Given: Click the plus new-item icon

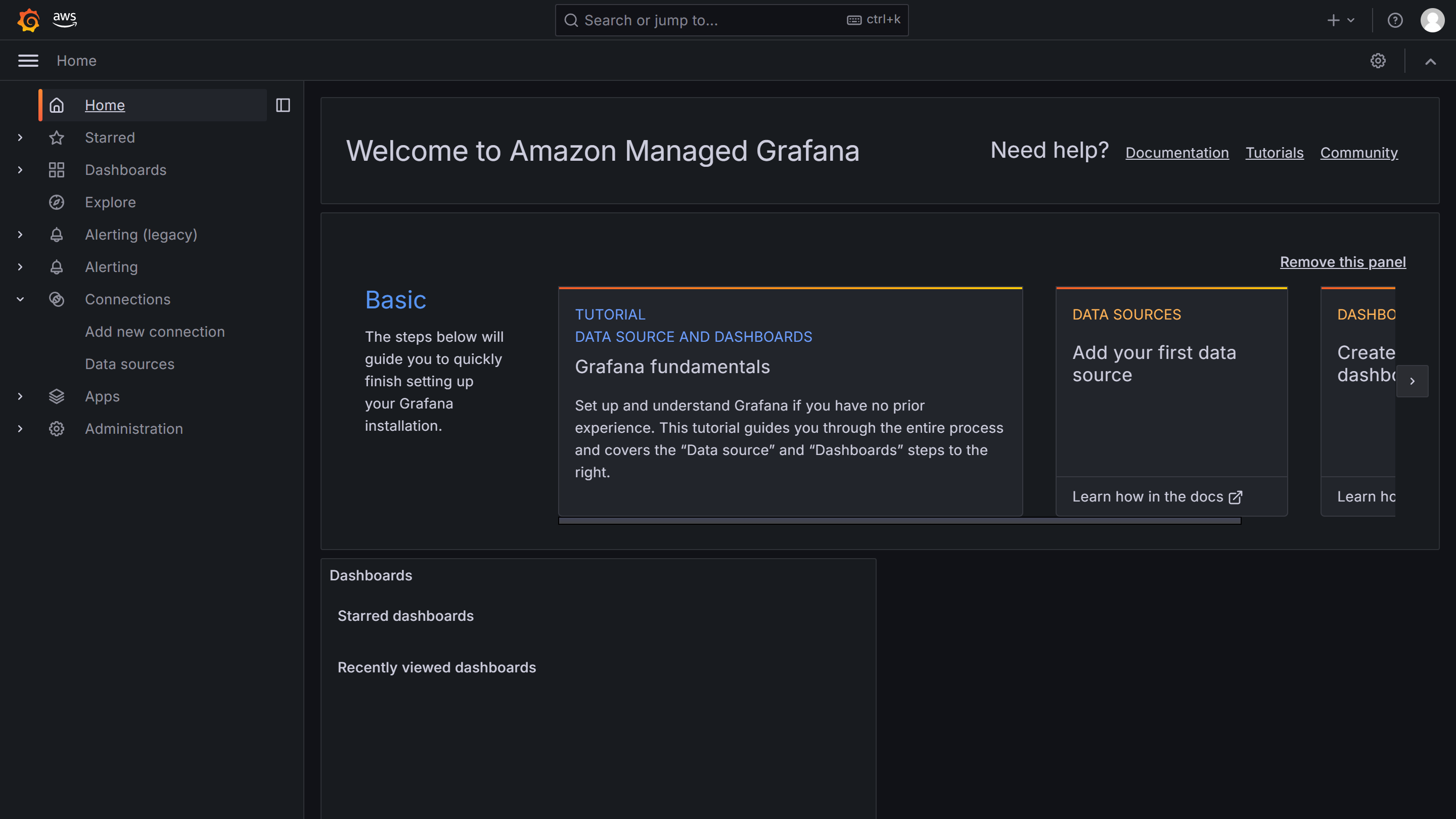Looking at the screenshot, I should [1333, 20].
